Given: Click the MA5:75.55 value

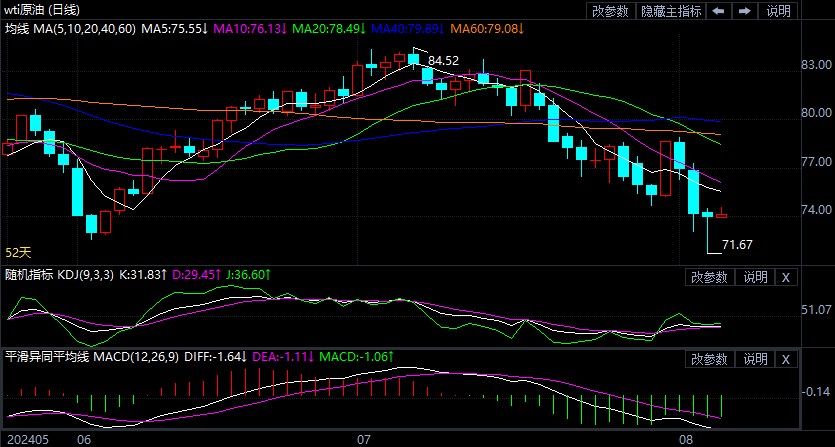Looking at the screenshot, I should click(175, 29).
